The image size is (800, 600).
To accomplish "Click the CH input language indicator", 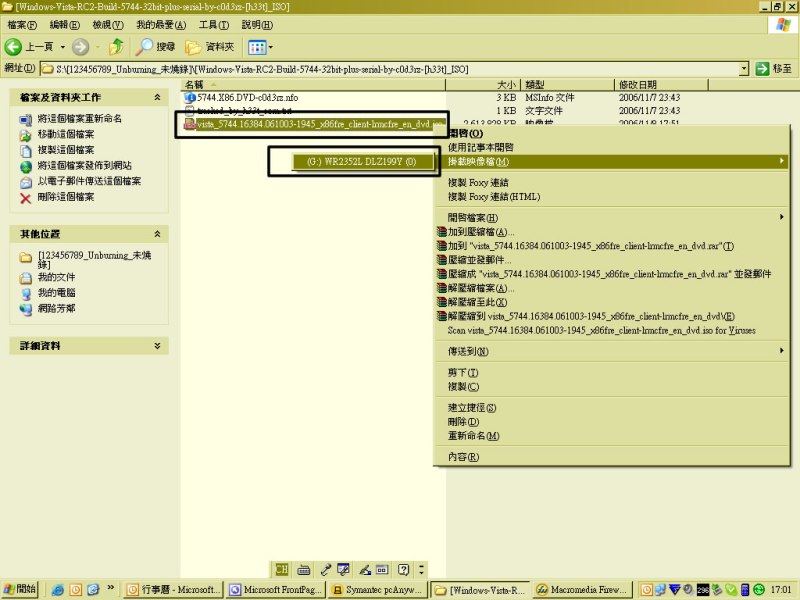I will [282, 569].
